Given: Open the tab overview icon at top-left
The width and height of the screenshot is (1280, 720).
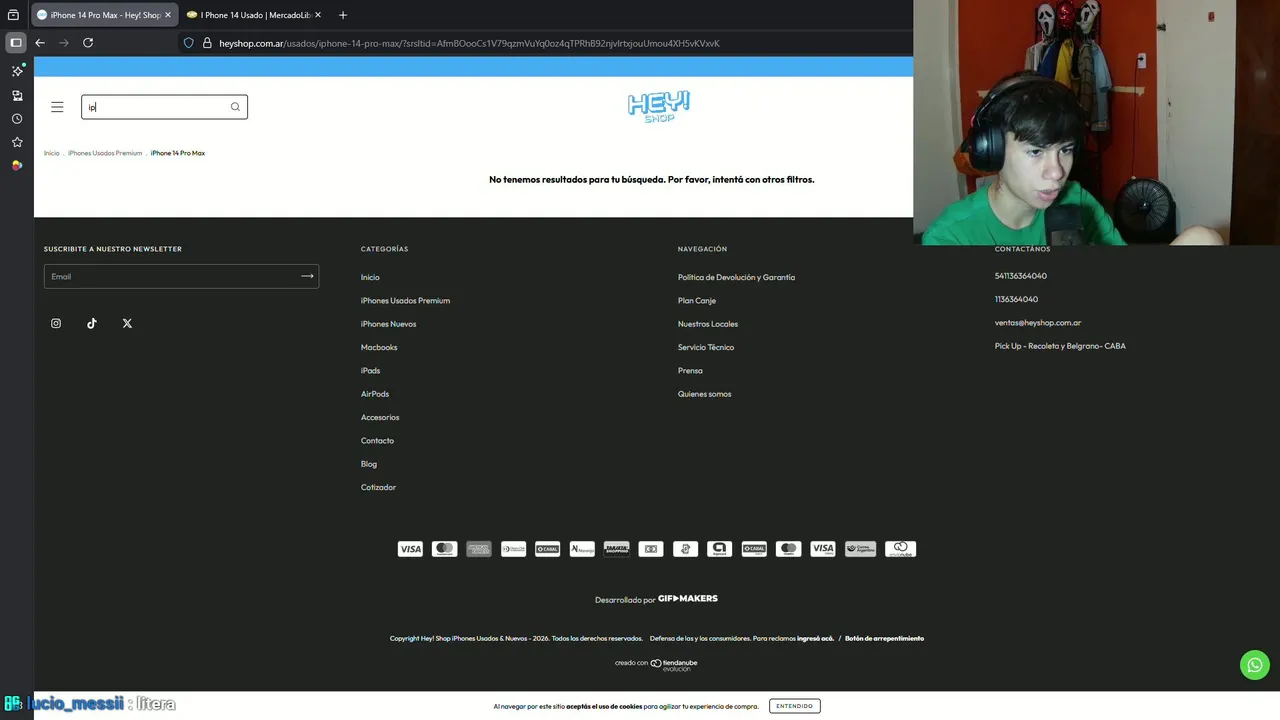Looking at the screenshot, I should coord(13,15).
